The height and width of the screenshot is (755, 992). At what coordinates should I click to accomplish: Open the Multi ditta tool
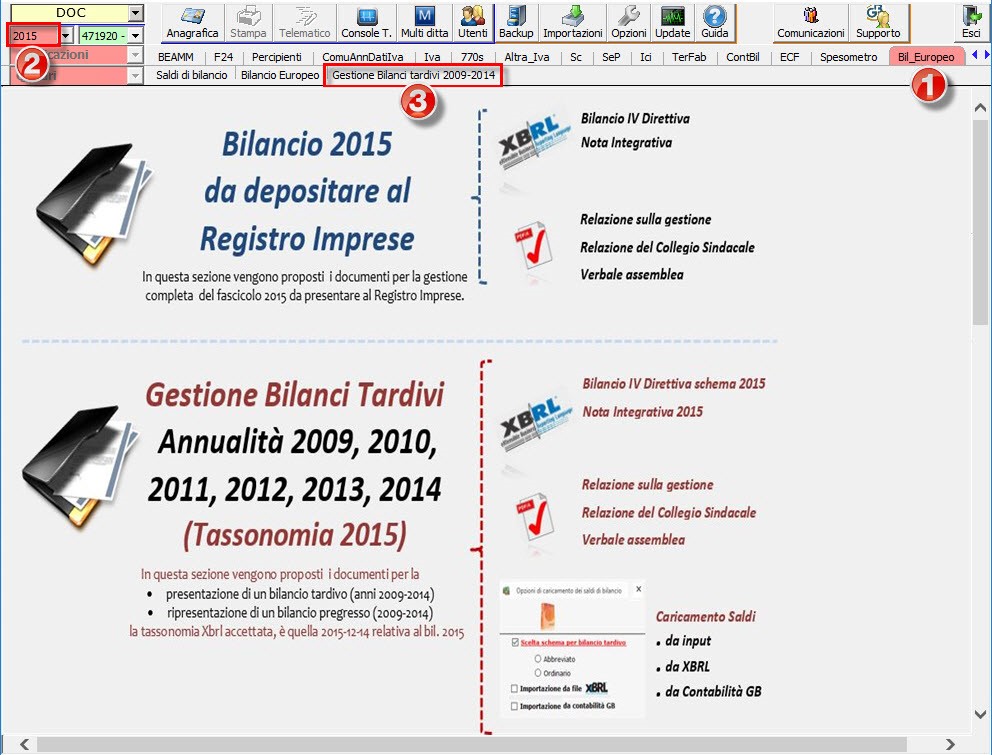coord(424,21)
